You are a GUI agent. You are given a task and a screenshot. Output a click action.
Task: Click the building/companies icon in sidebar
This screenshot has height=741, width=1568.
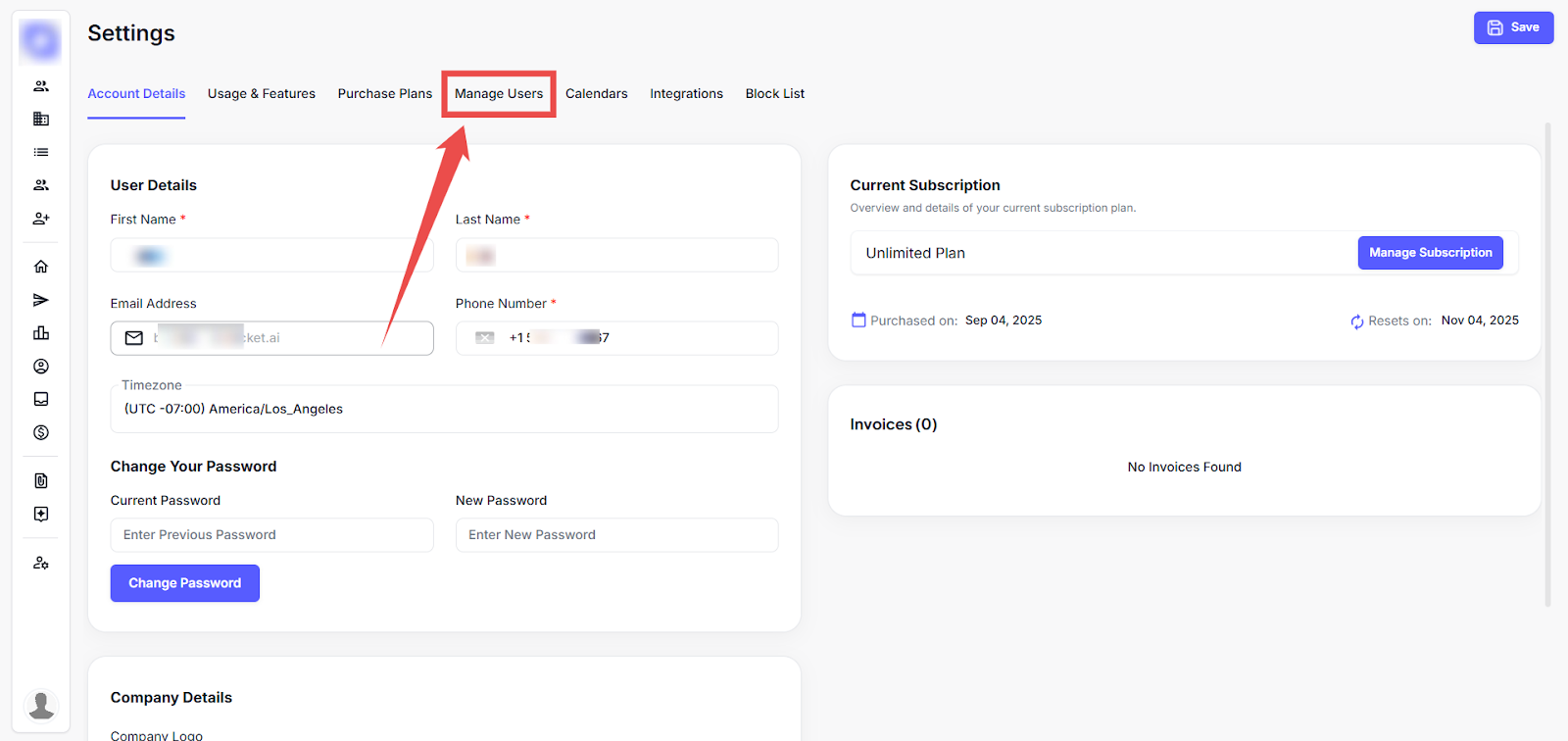(41, 119)
